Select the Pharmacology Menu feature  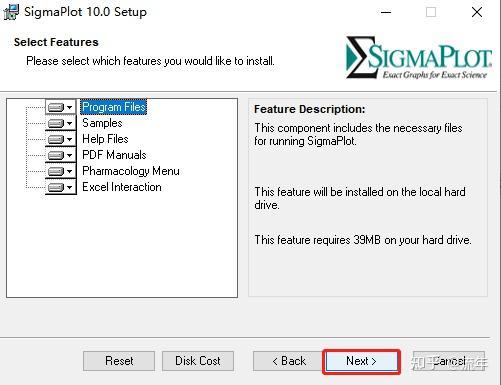coord(131,171)
